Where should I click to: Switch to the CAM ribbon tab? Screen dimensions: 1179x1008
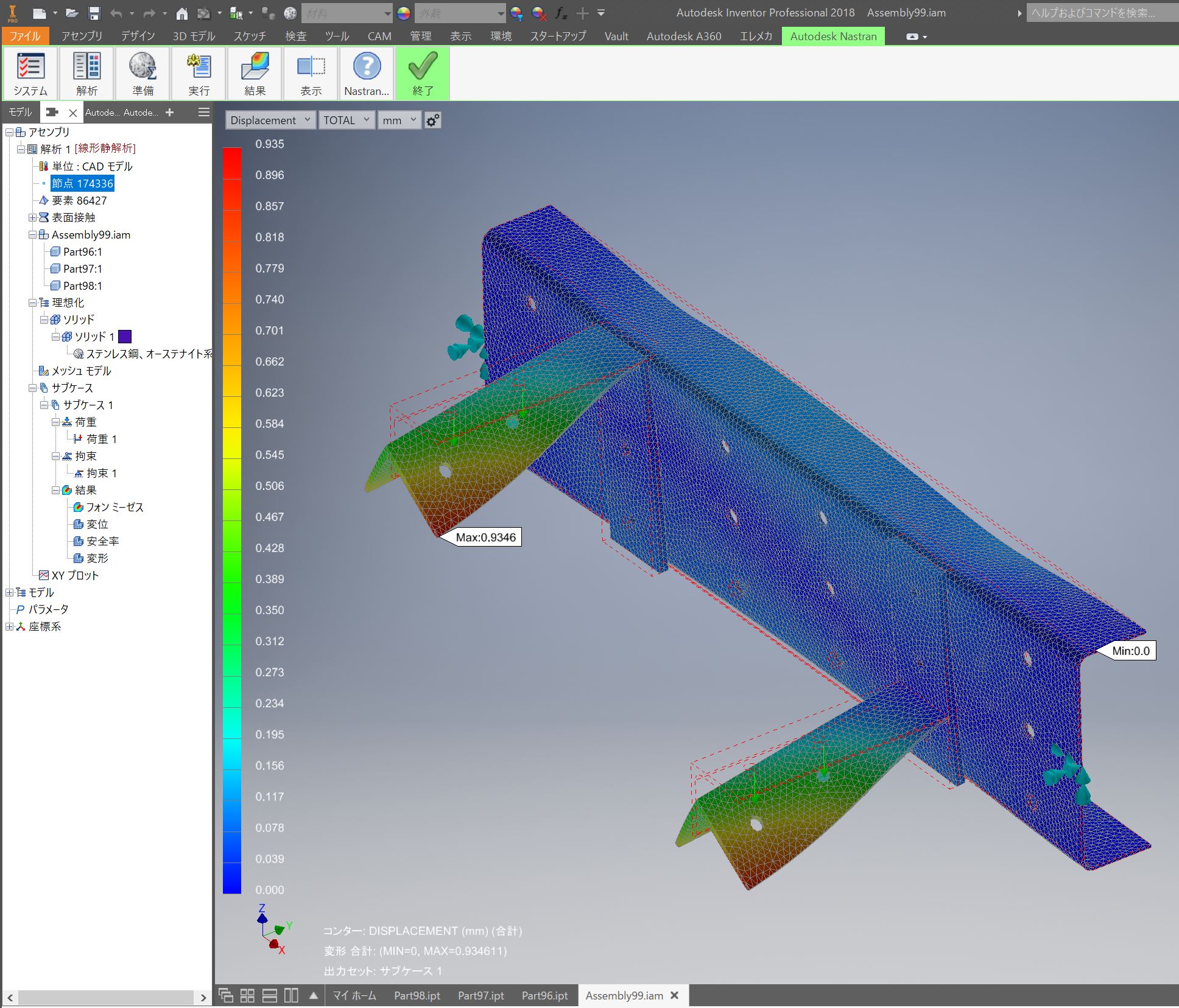coord(379,36)
